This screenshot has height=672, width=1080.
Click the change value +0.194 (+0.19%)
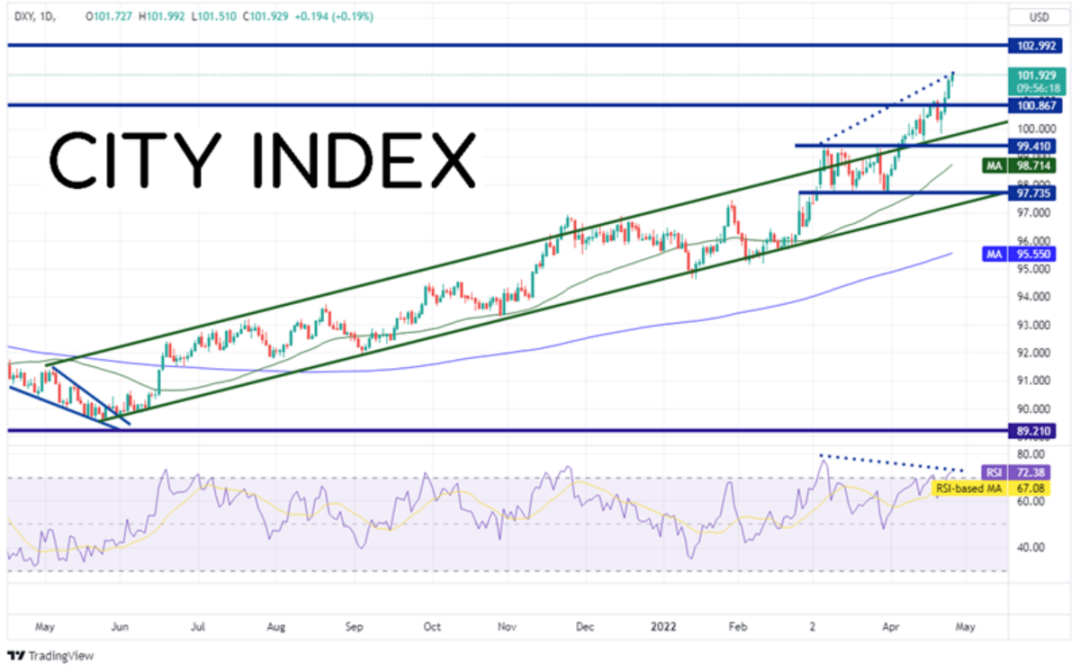[334, 16]
